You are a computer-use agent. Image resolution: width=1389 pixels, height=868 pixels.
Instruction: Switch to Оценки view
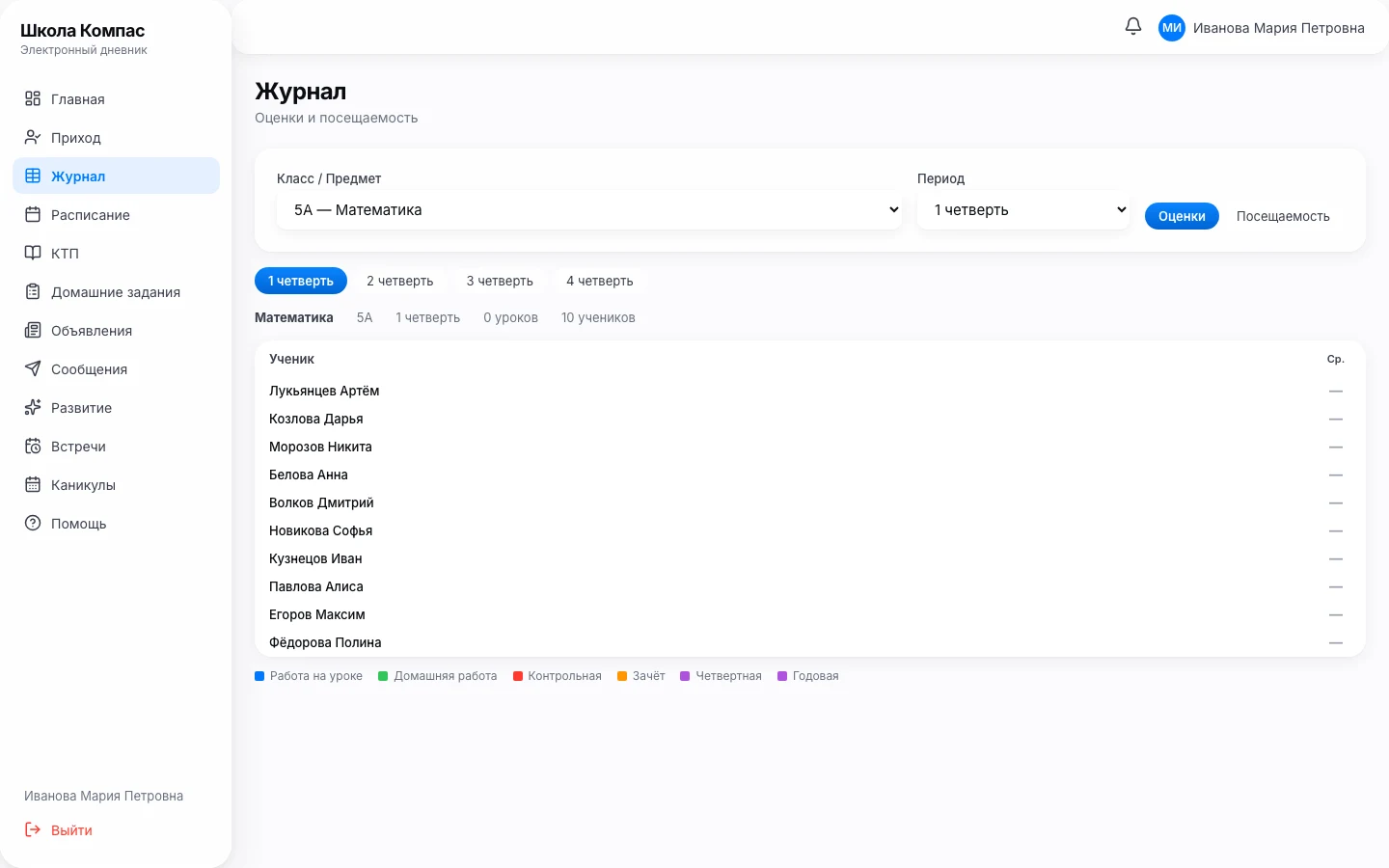click(1182, 216)
